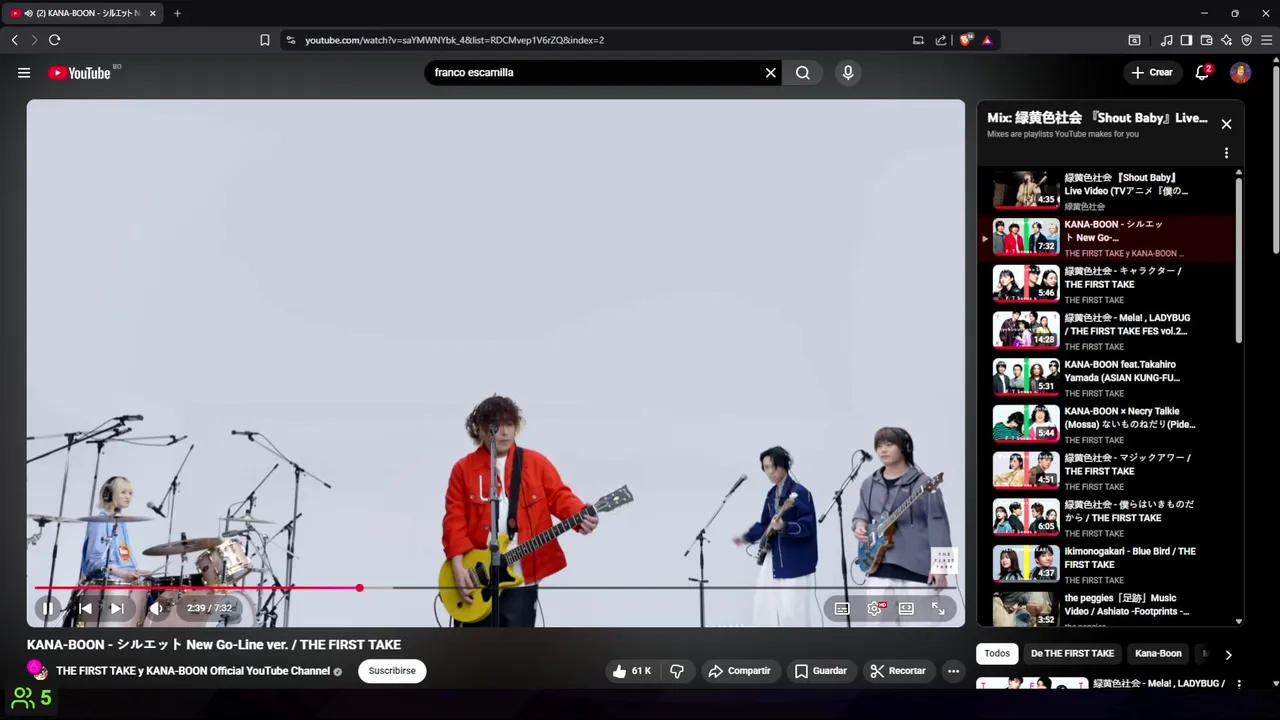
Task: Click the Recortar clip button
Action: coord(897,671)
